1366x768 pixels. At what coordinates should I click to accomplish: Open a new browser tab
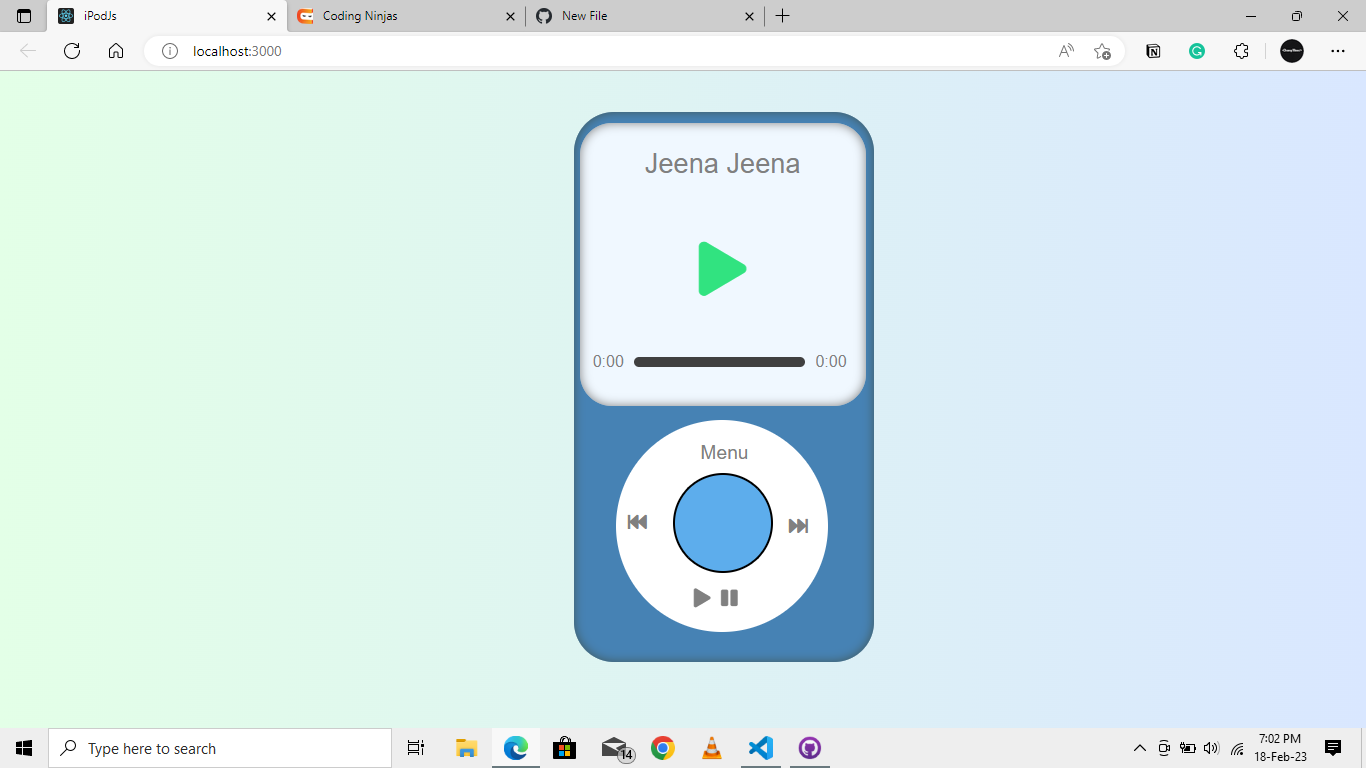[x=783, y=16]
